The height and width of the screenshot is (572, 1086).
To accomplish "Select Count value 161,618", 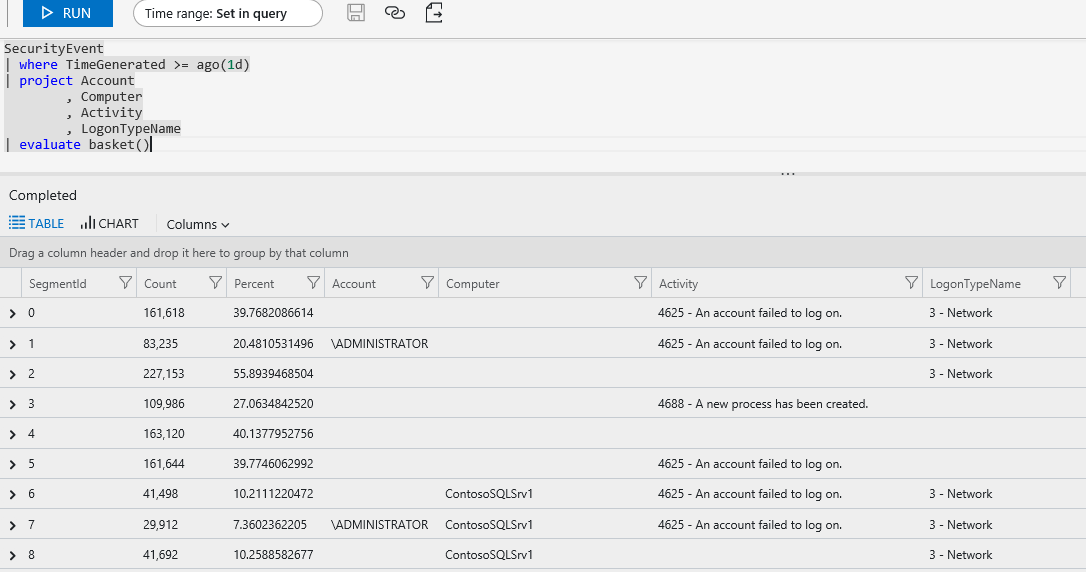I will 163,313.
